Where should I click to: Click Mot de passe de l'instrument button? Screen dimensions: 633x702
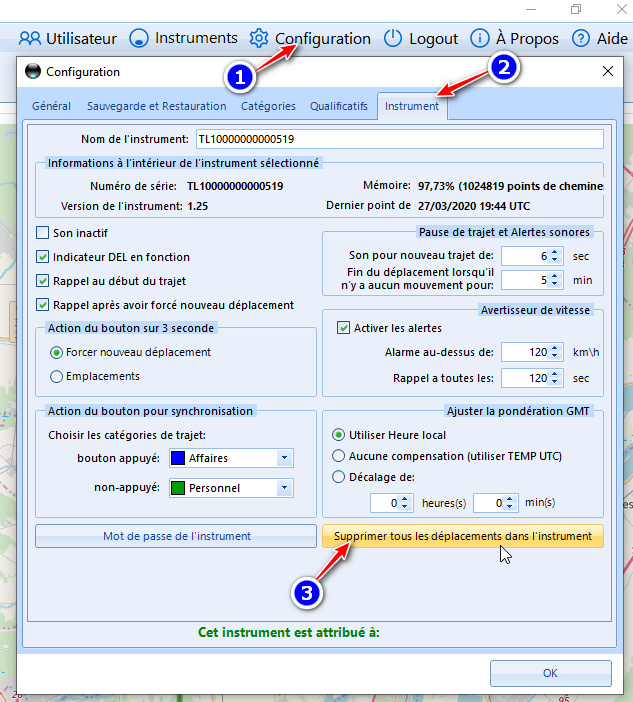[176, 536]
